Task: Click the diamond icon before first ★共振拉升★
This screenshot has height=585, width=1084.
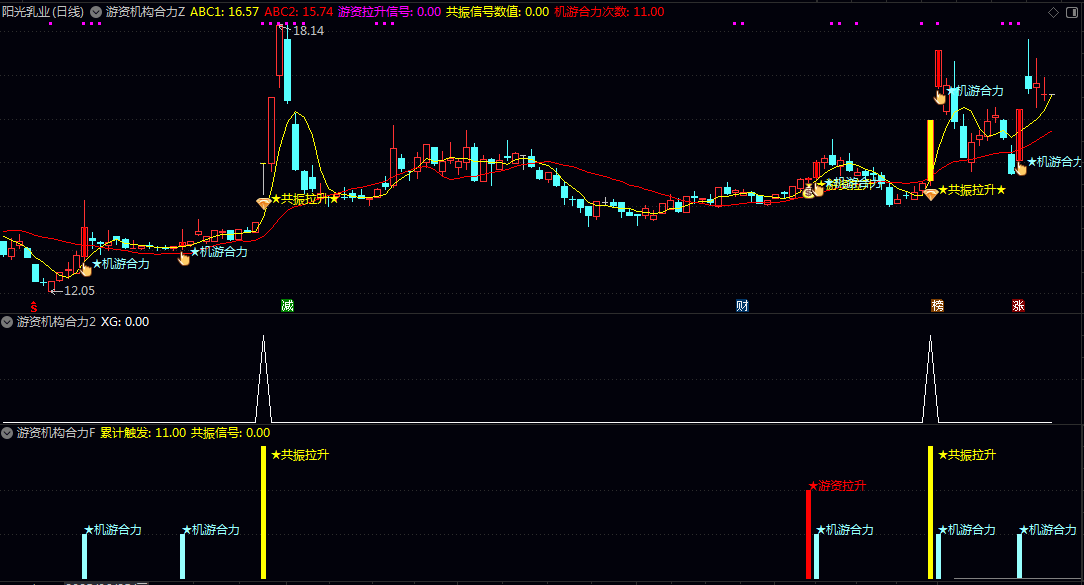Action: (x=263, y=203)
